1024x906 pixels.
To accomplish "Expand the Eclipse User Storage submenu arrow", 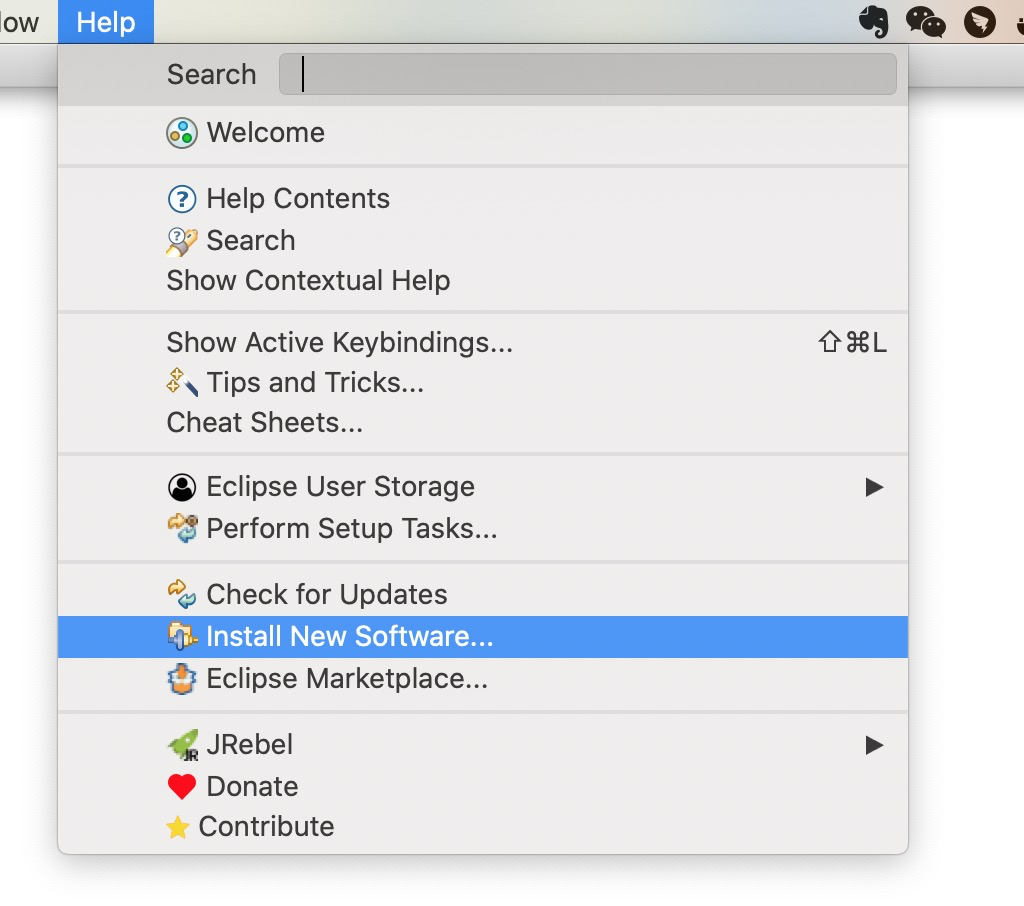I will (x=874, y=487).
